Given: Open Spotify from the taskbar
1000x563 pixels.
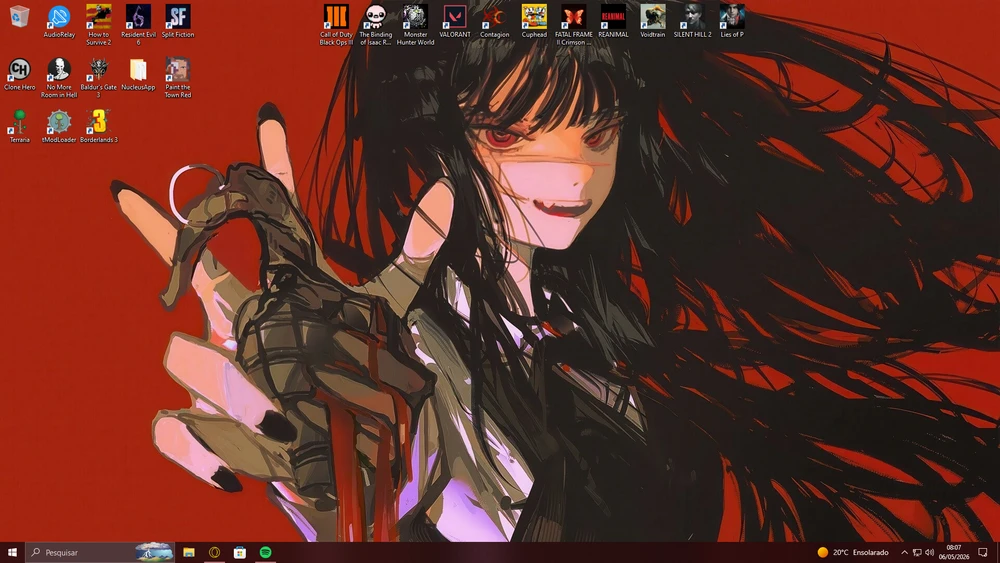Looking at the screenshot, I should (x=265, y=552).
